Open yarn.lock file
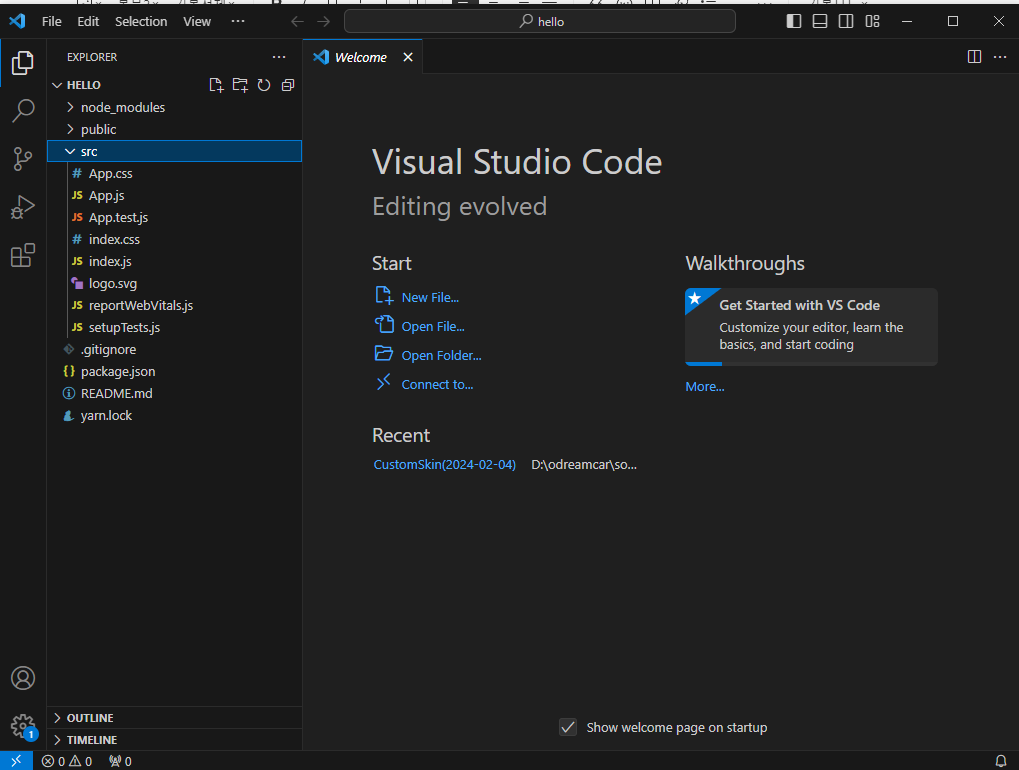This screenshot has width=1019, height=770. point(174,415)
